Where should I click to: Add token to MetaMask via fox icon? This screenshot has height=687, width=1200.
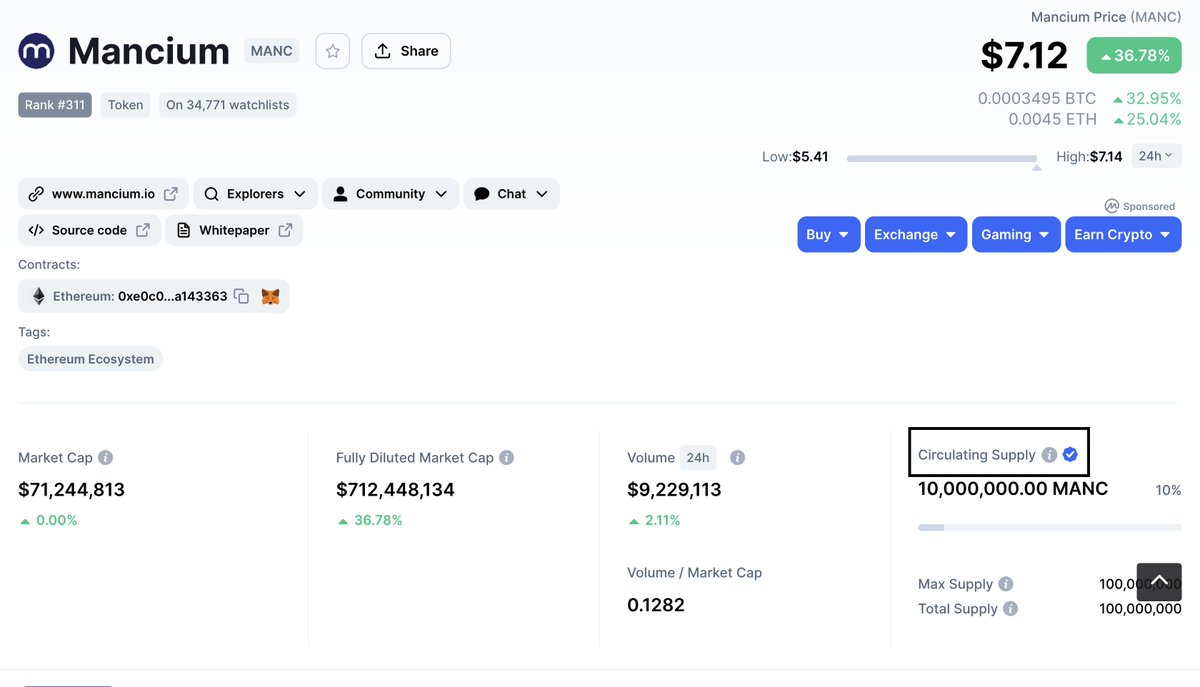(270, 296)
